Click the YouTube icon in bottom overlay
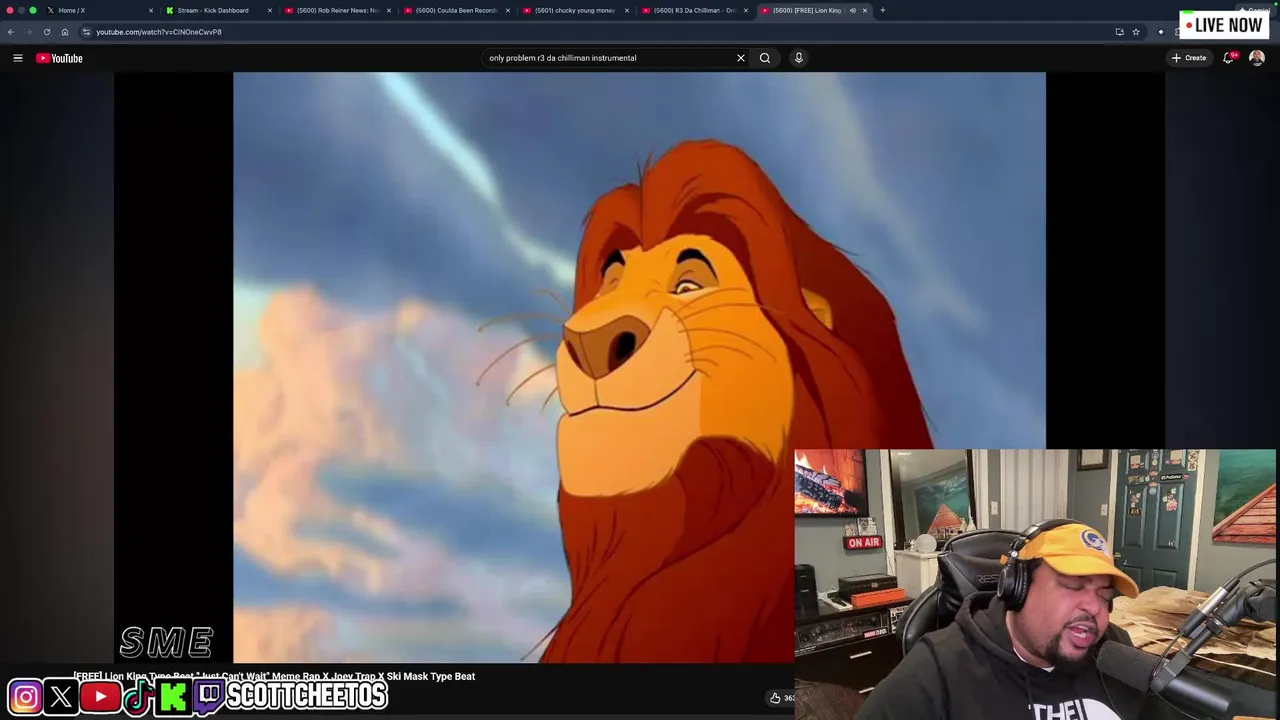The image size is (1280, 720). pos(101,696)
